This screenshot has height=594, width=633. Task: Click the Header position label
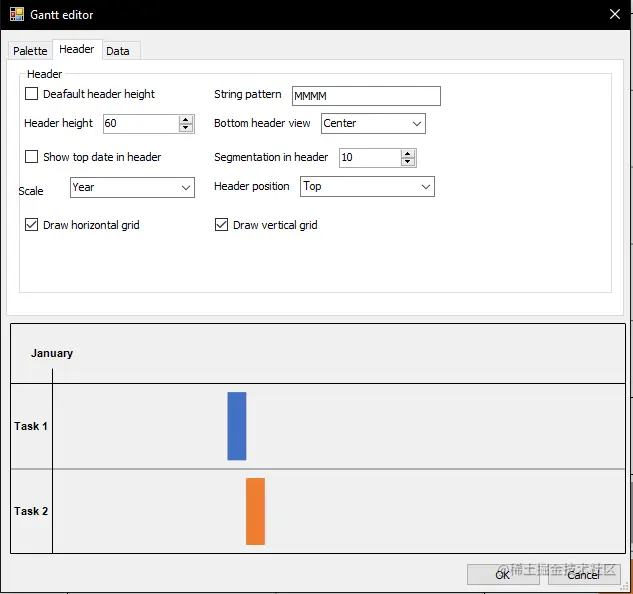(252, 186)
